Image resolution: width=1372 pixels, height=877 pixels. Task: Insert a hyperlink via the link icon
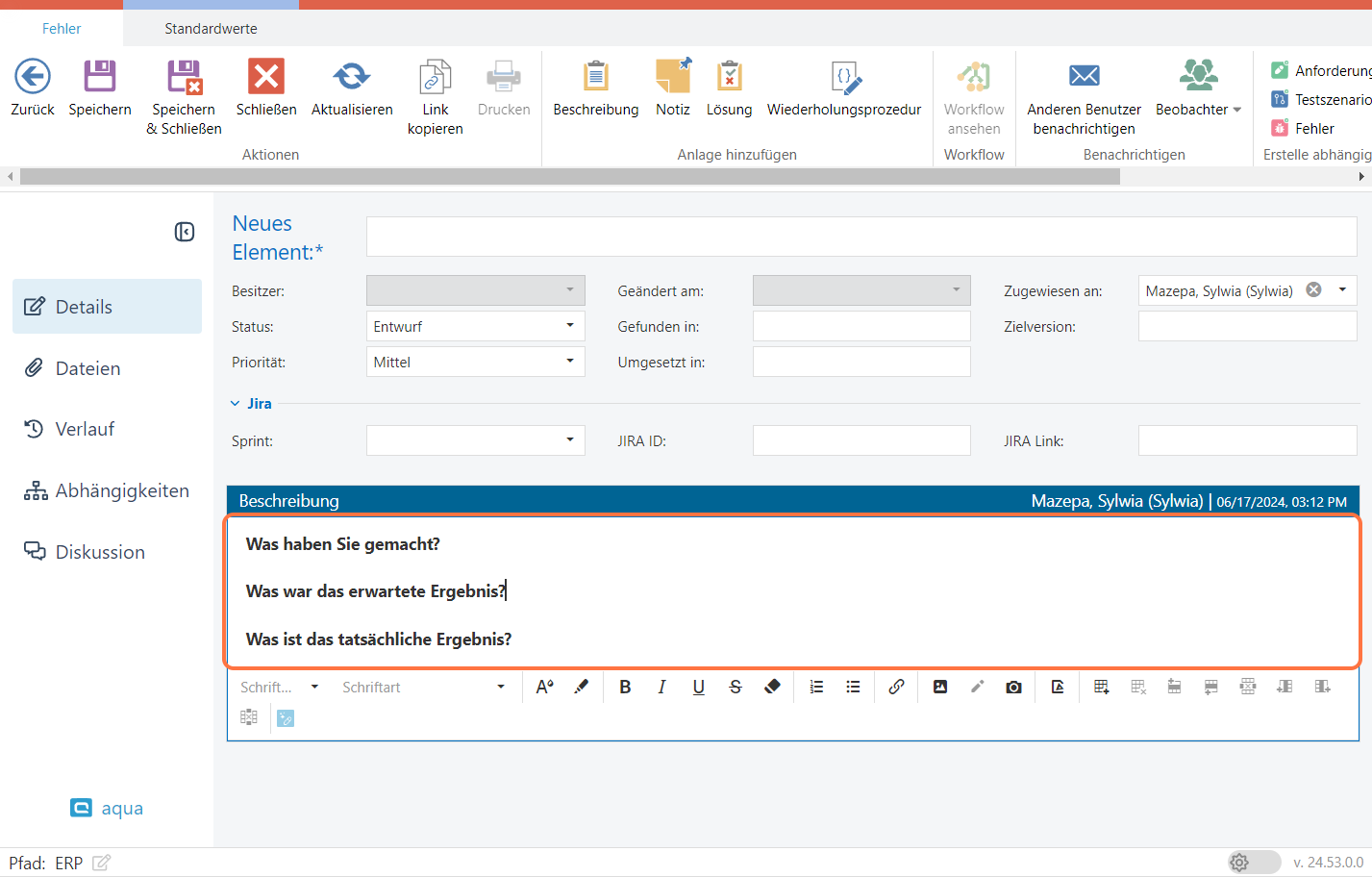tap(896, 687)
